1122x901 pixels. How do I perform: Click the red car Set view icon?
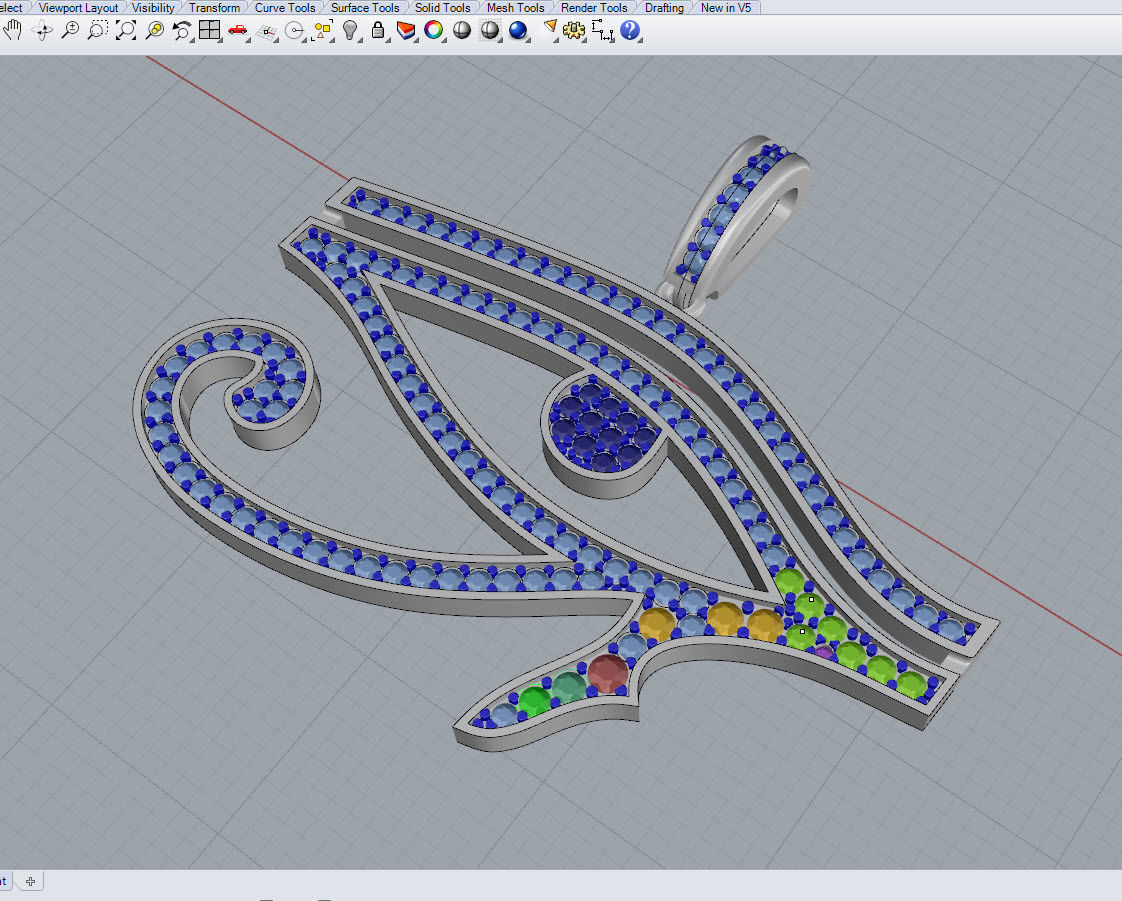(x=238, y=31)
